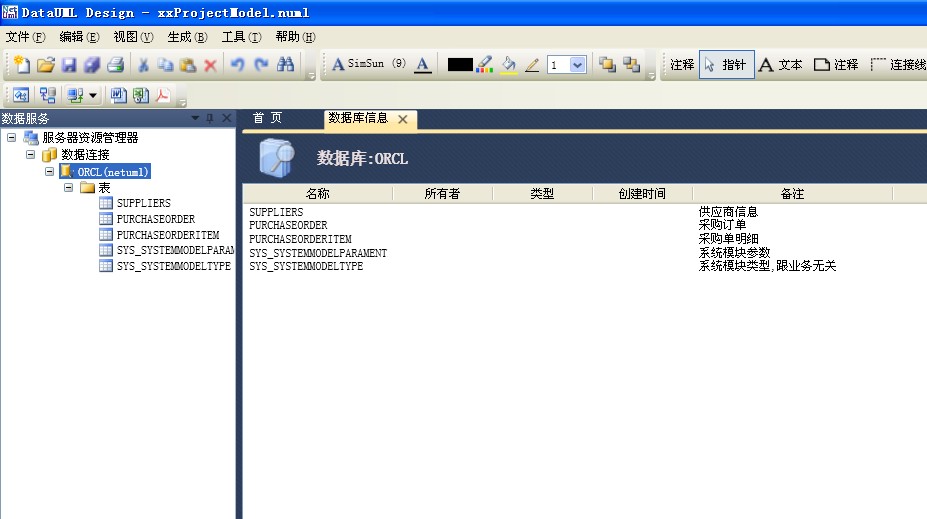This screenshot has height=519, width=927.
Task: Collapse 服务器资源管理器 tree node
Action: (11, 138)
